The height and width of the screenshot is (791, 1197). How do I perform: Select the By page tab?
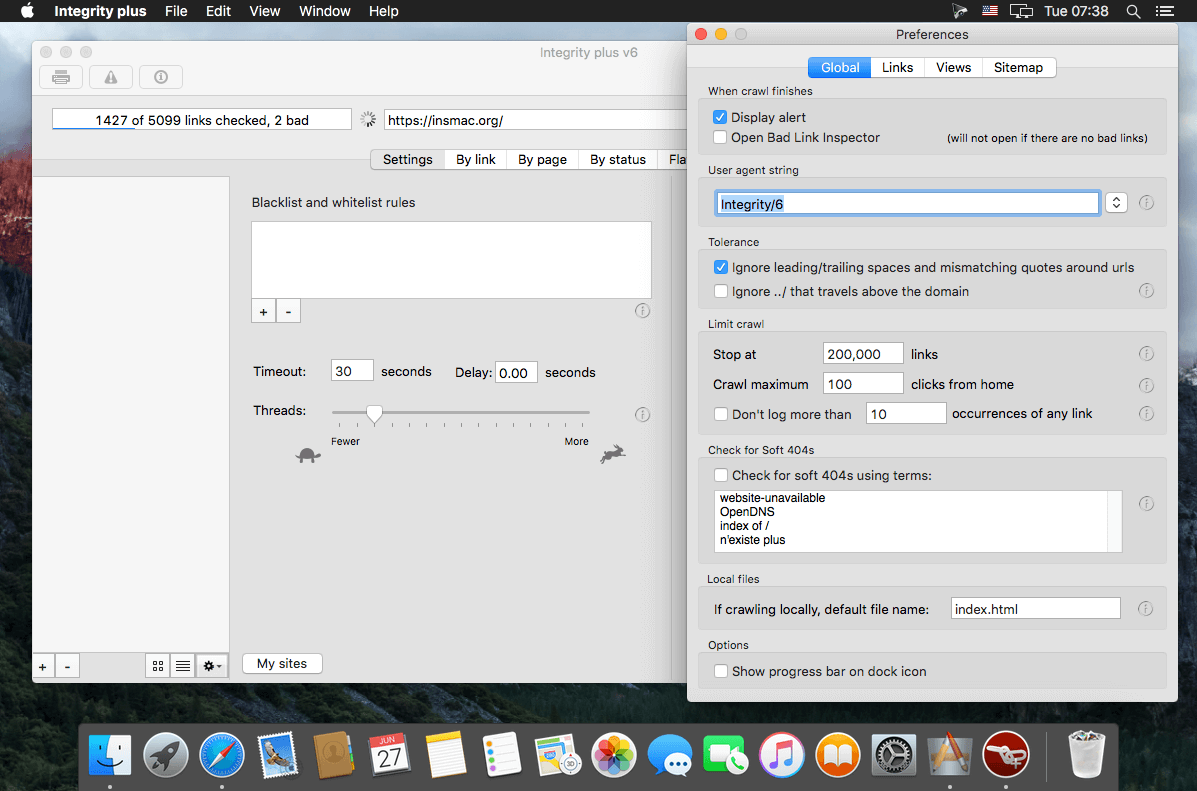[542, 160]
